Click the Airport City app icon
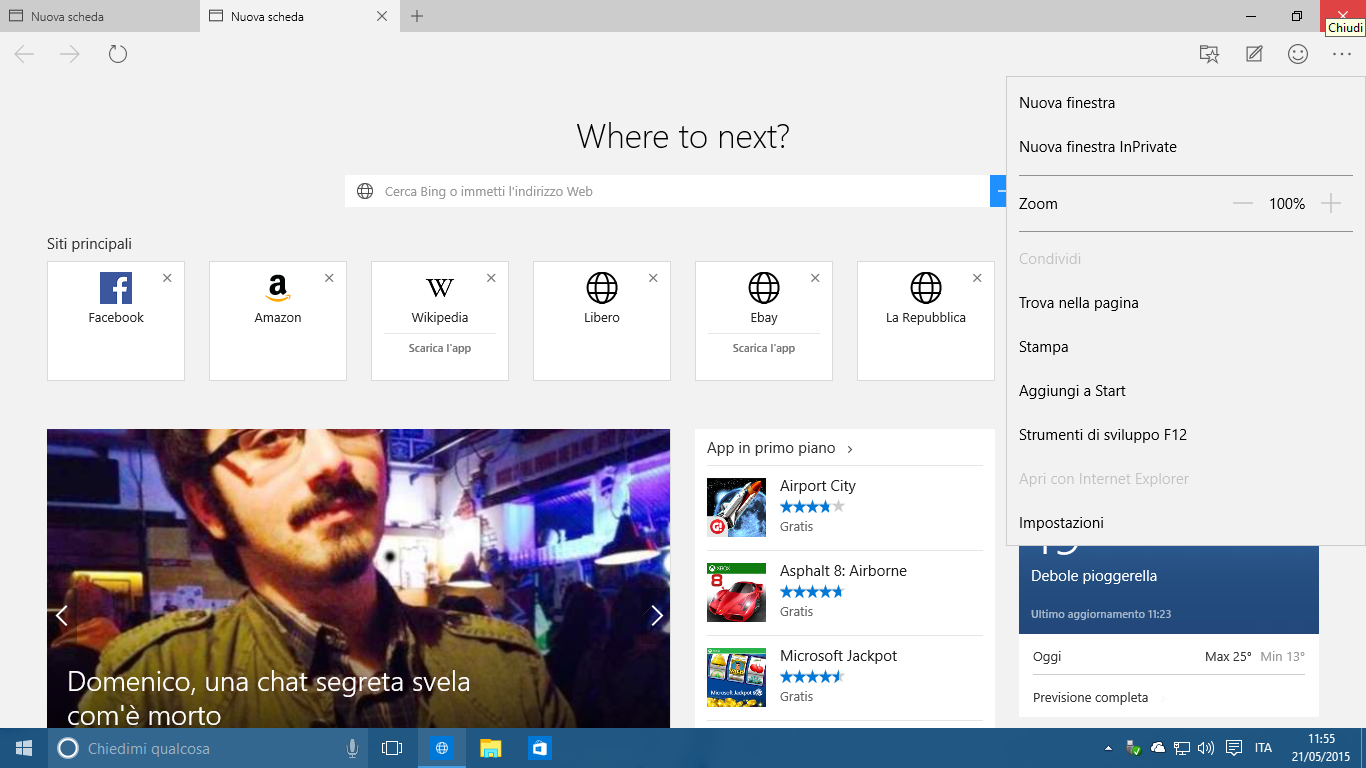The image size is (1366, 768). (x=737, y=507)
